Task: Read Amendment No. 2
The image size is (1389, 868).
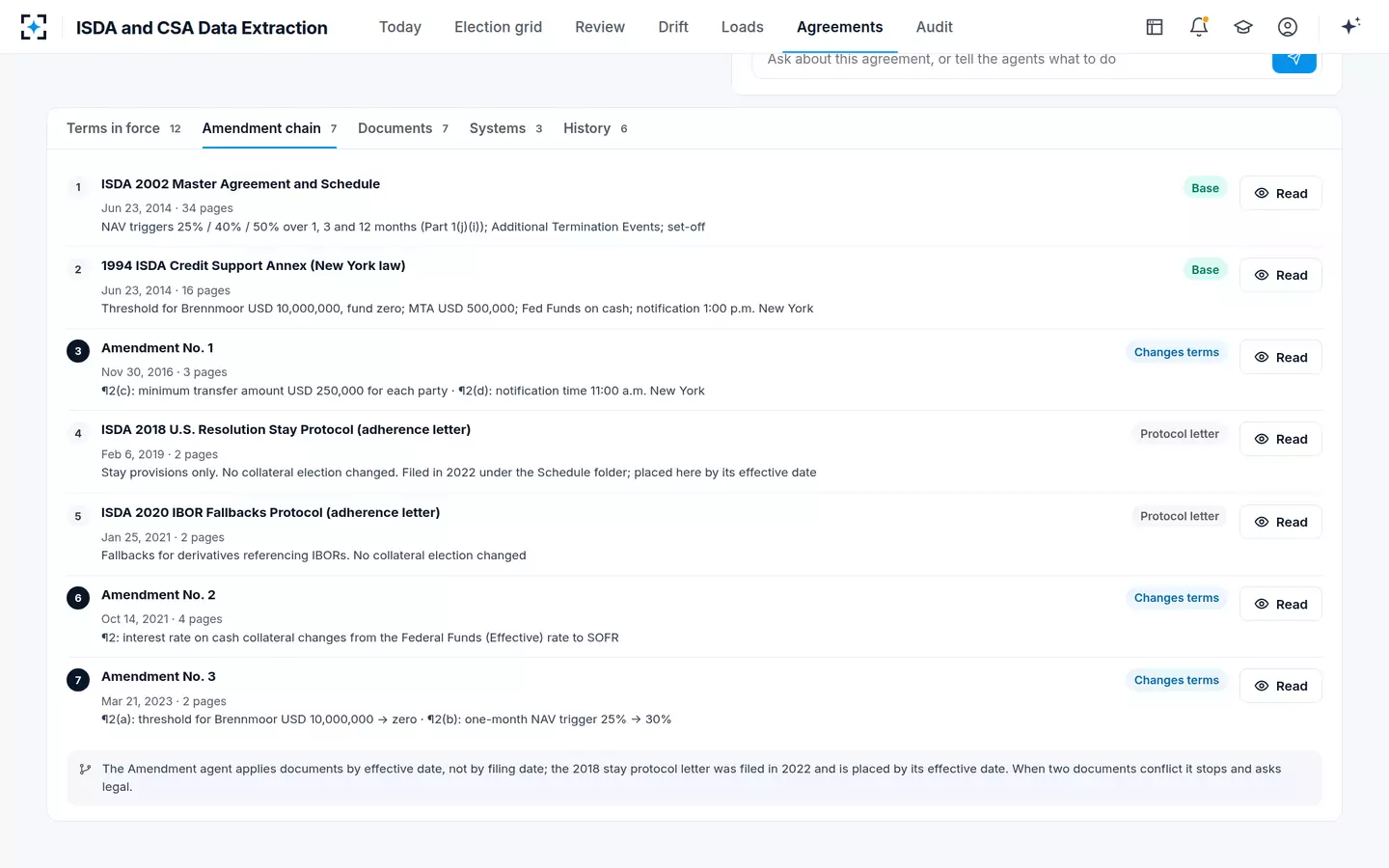Action: [1281, 604]
